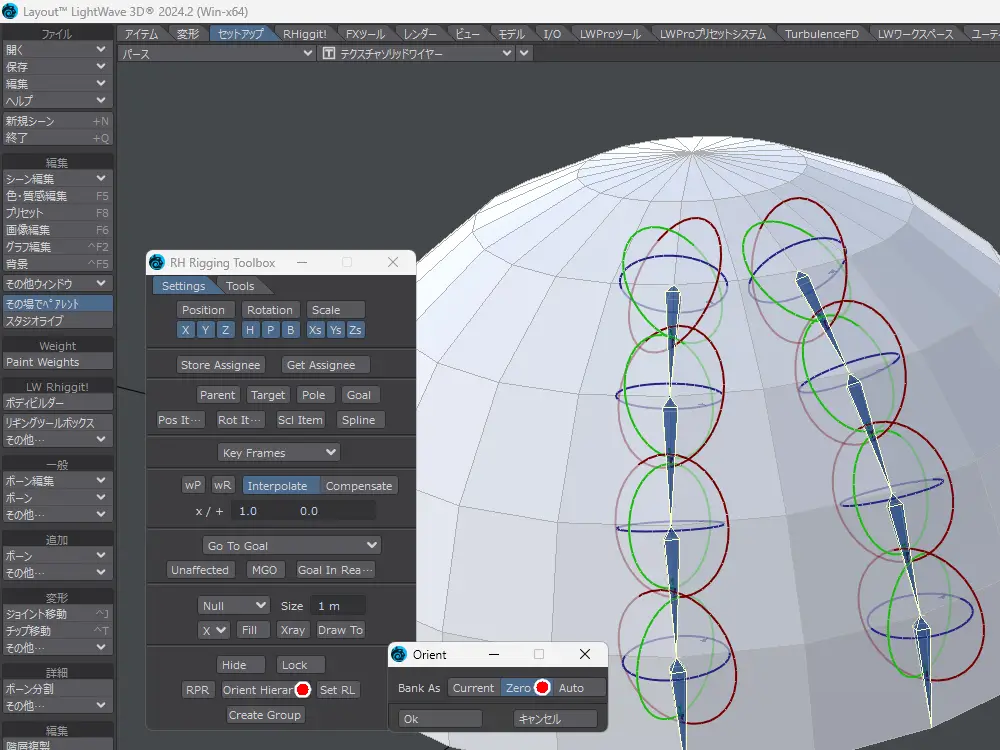Click the Create Group button

[265, 715]
